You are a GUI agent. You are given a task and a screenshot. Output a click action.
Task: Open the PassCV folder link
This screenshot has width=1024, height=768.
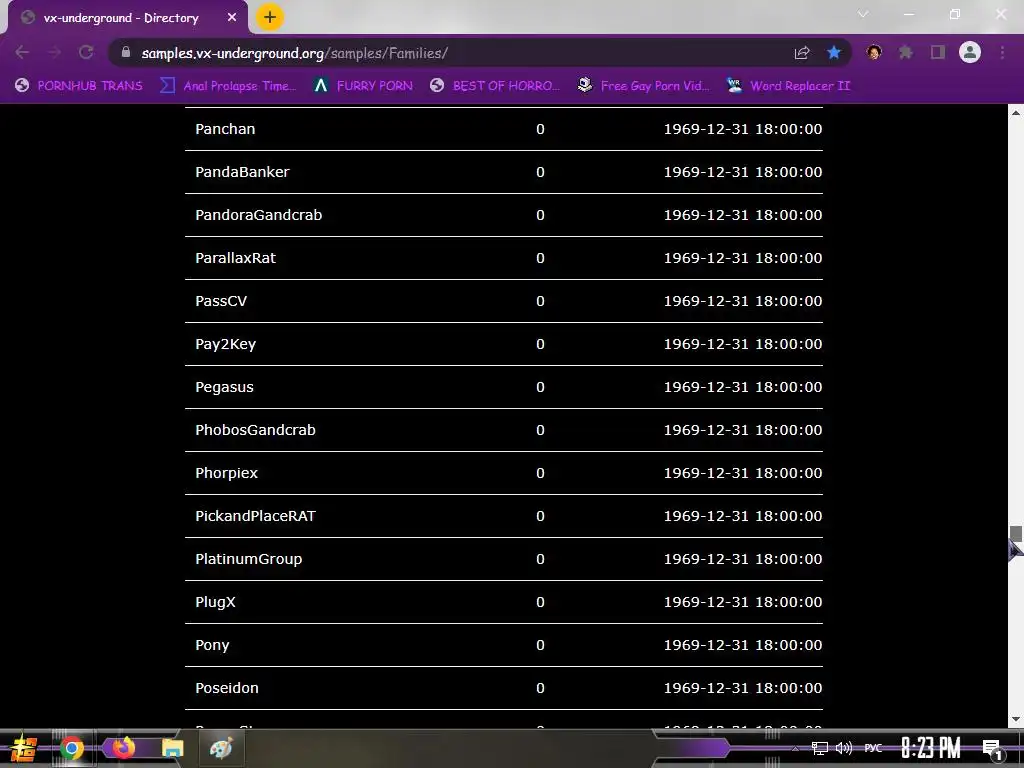click(x=221, y=301)
